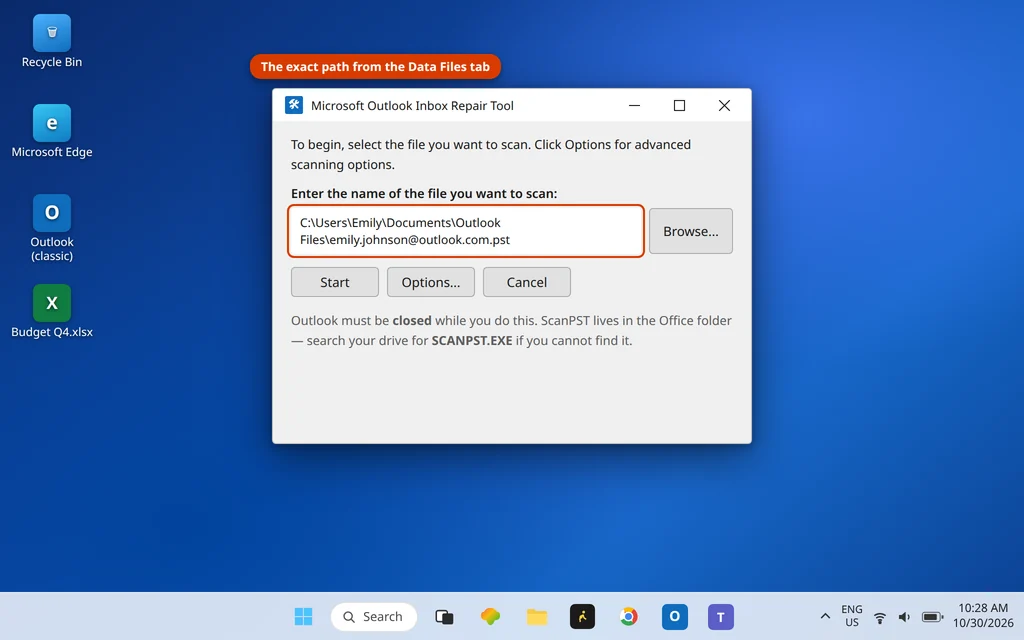Image resolution: width=1024 pixels, height=640 pixels.
Task: Open the Recycle Bin desktop icon
Action: (x=52, y=42)
